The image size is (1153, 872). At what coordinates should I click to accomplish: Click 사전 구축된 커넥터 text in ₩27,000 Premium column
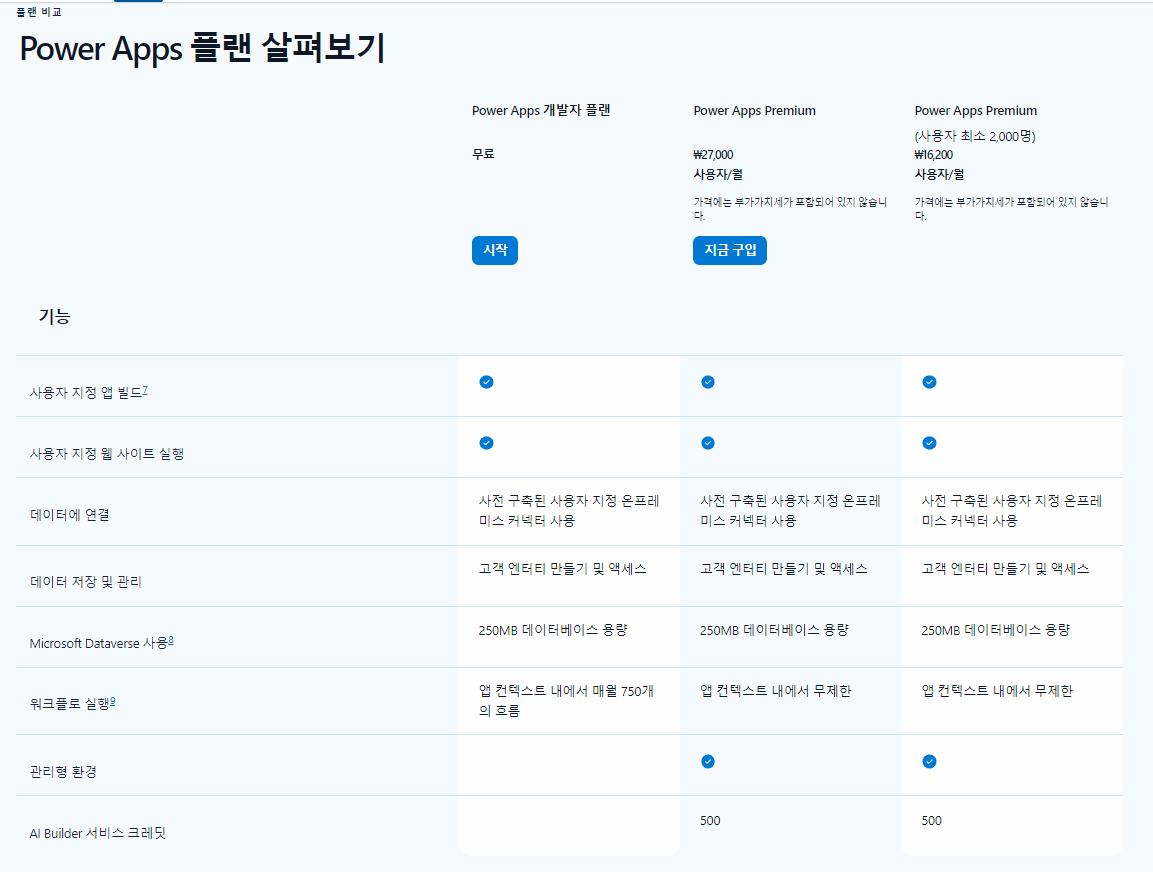[x=790, y=510]
